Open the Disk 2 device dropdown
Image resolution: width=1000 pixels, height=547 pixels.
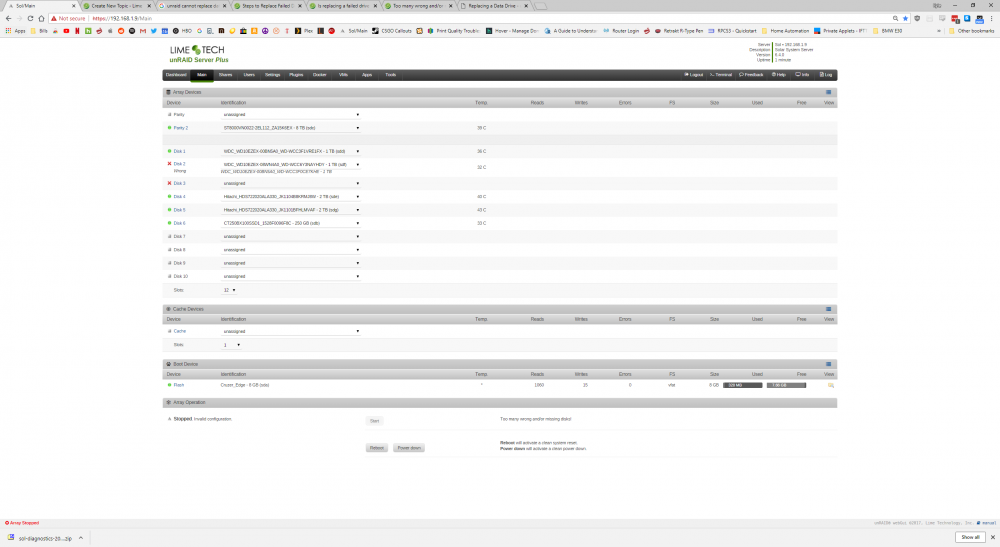[x=291, y=164]
